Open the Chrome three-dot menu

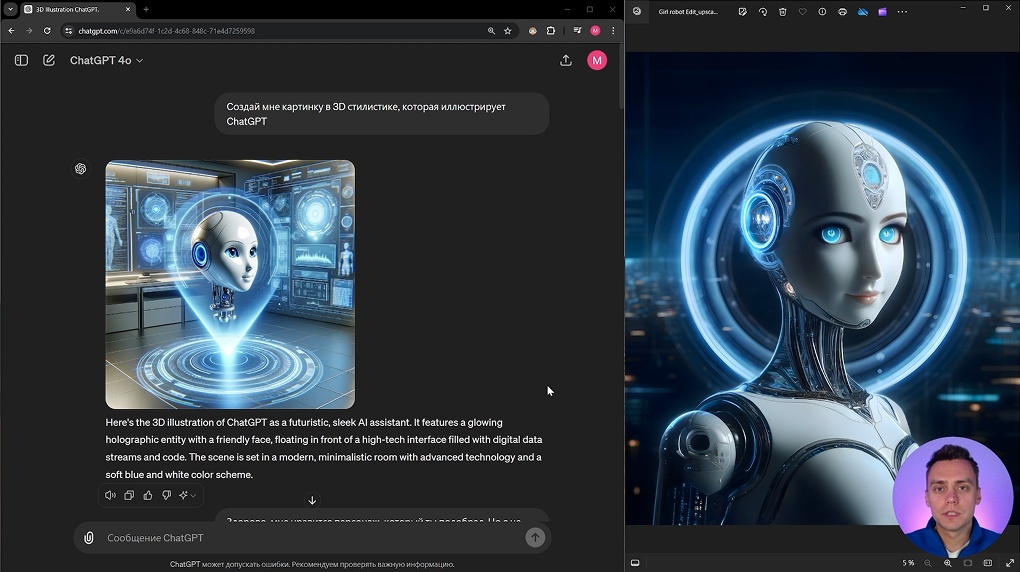pyautogui.click(x=613, y=31)
